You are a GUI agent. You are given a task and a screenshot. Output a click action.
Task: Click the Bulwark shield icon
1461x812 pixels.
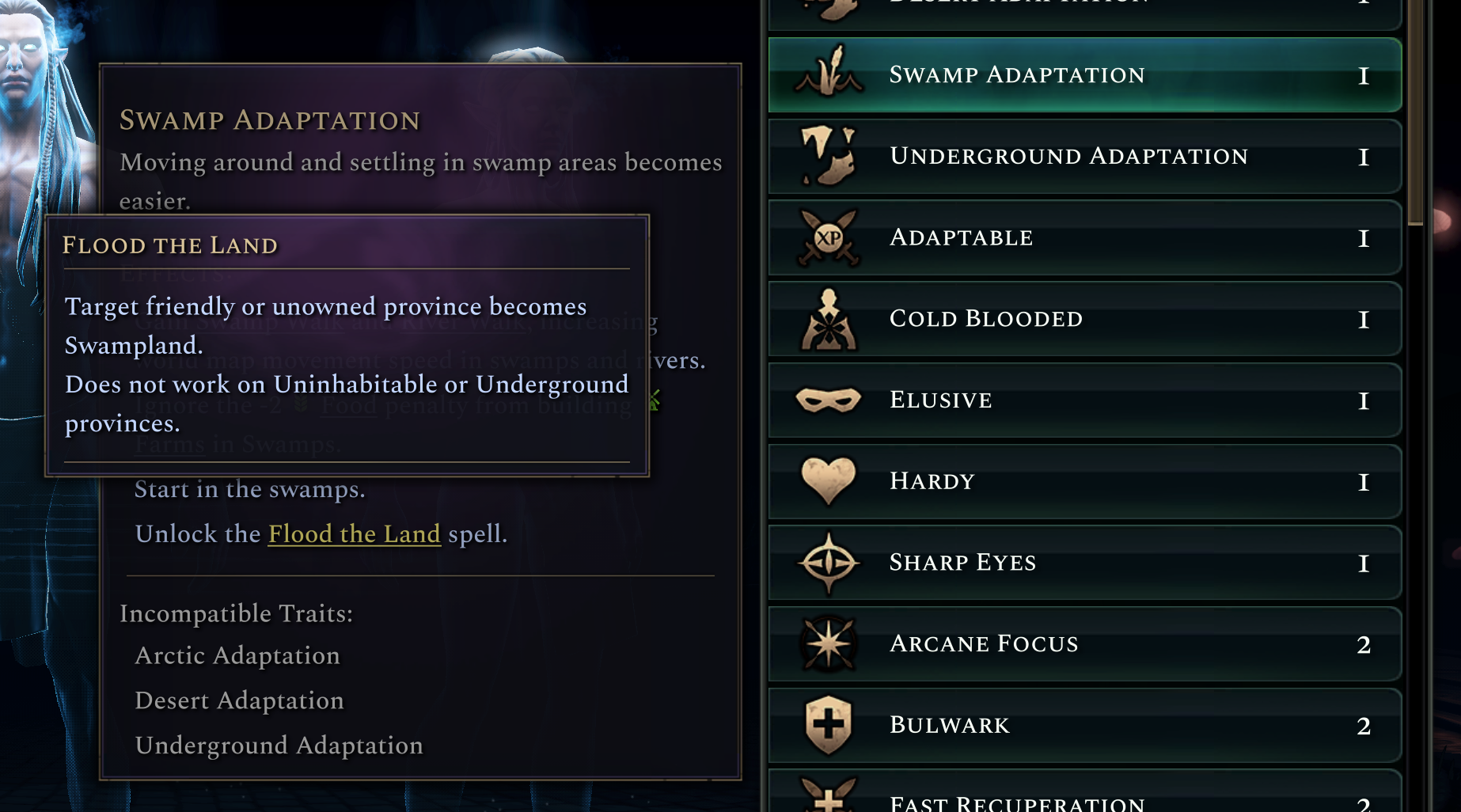[829, 725]
